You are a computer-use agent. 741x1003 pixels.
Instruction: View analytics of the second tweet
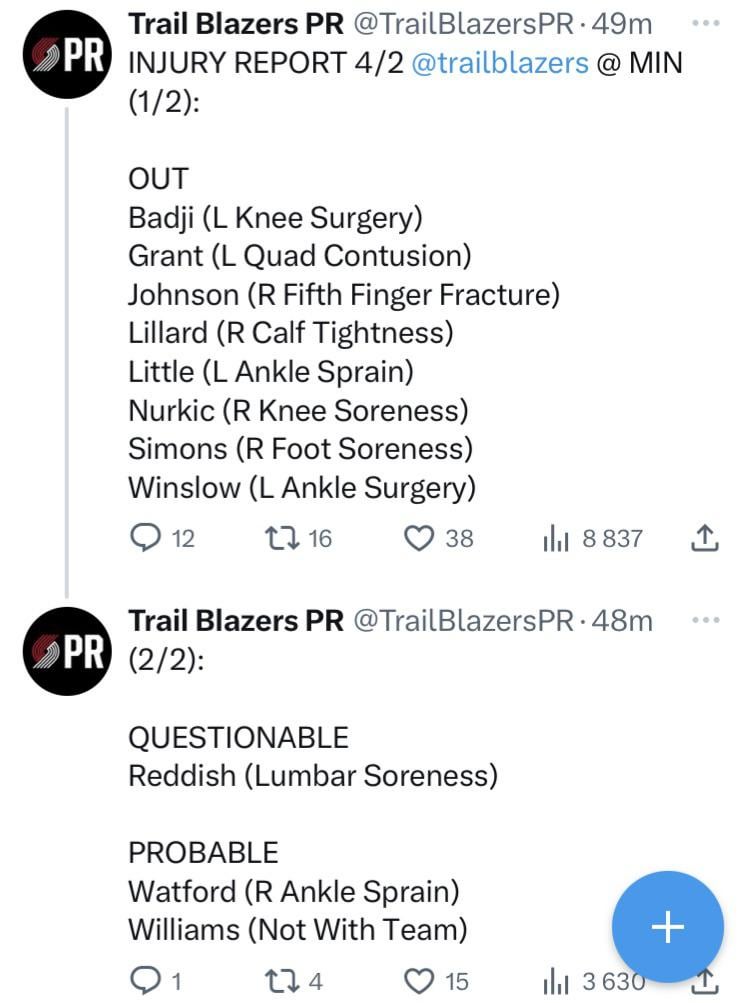click(555, 981)
